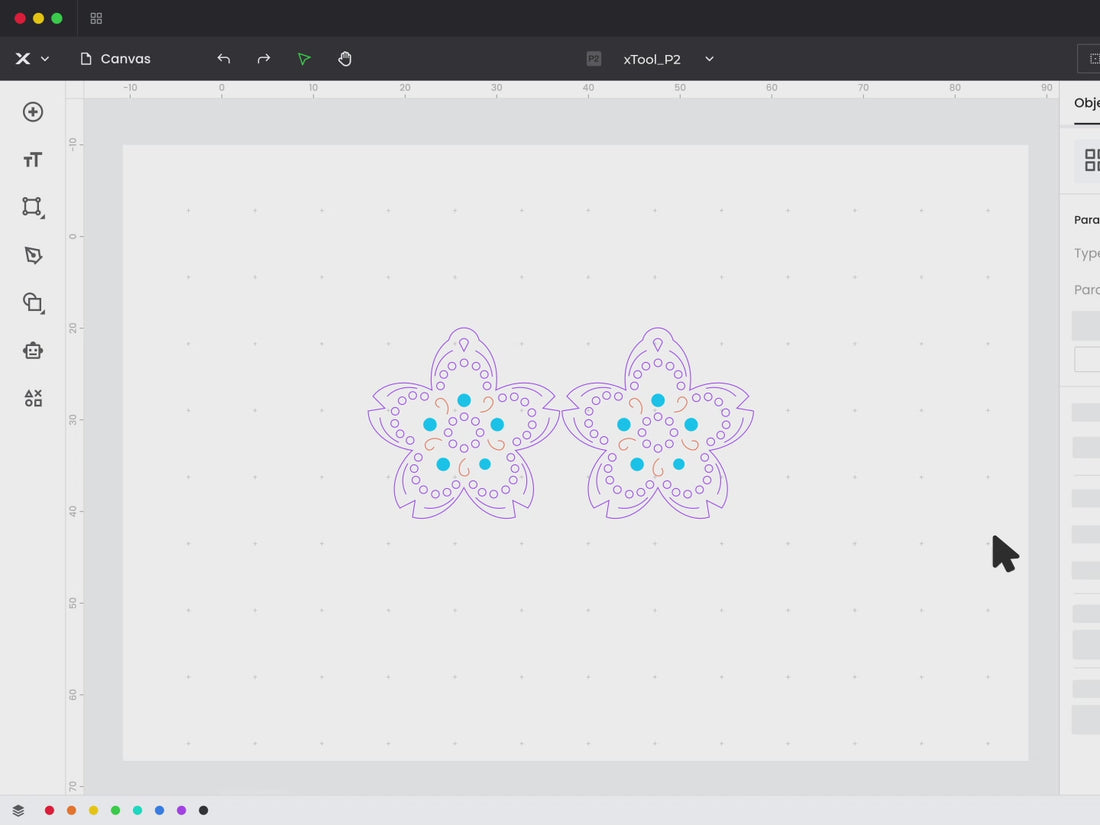Select the Shape rectangle tool
The height and width of the screenshot is (825, 1100).
33,207
